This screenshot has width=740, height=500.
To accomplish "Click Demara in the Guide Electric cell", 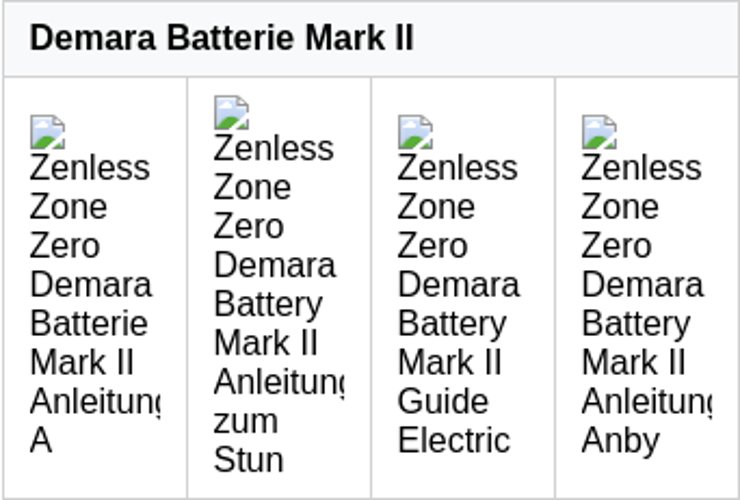I will [x=458, y=284].
